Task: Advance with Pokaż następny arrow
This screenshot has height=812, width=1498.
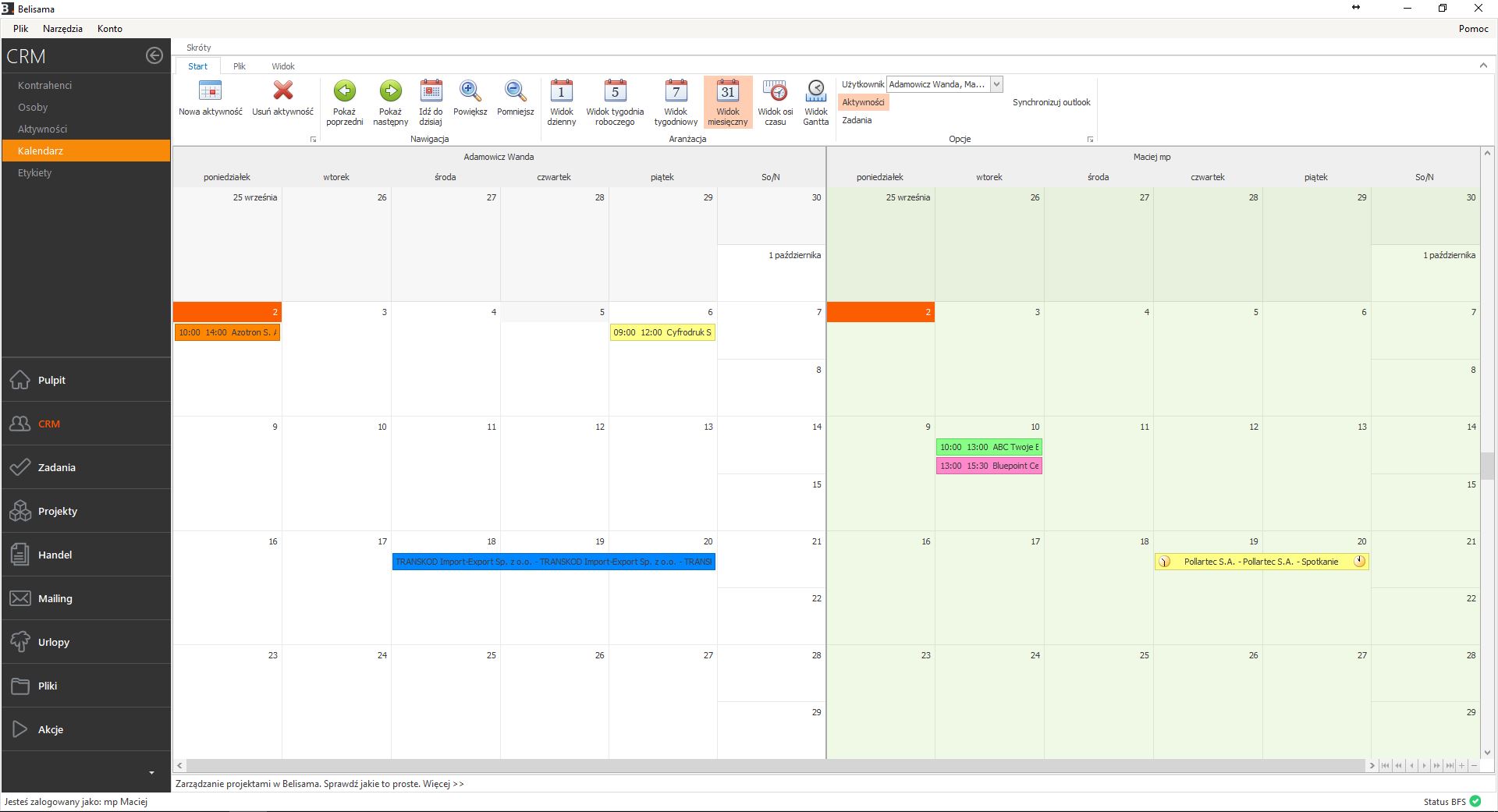Action: click(390, 92)
